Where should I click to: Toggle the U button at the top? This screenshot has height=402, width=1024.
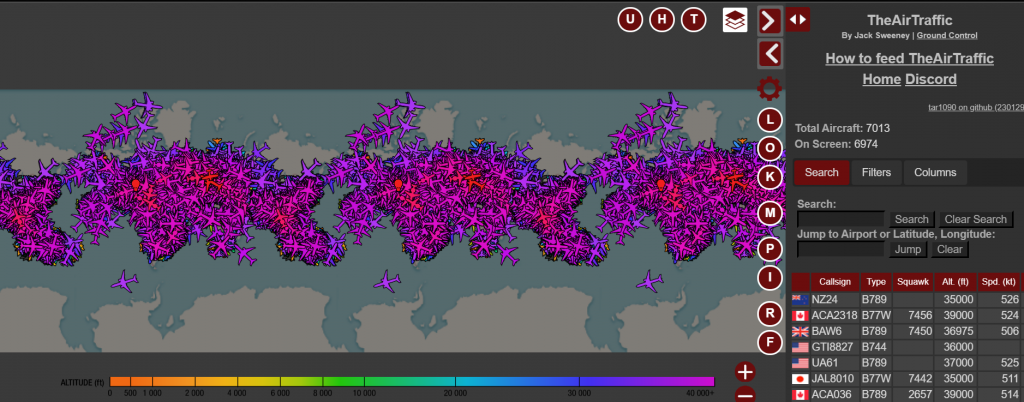coord(630,20)
